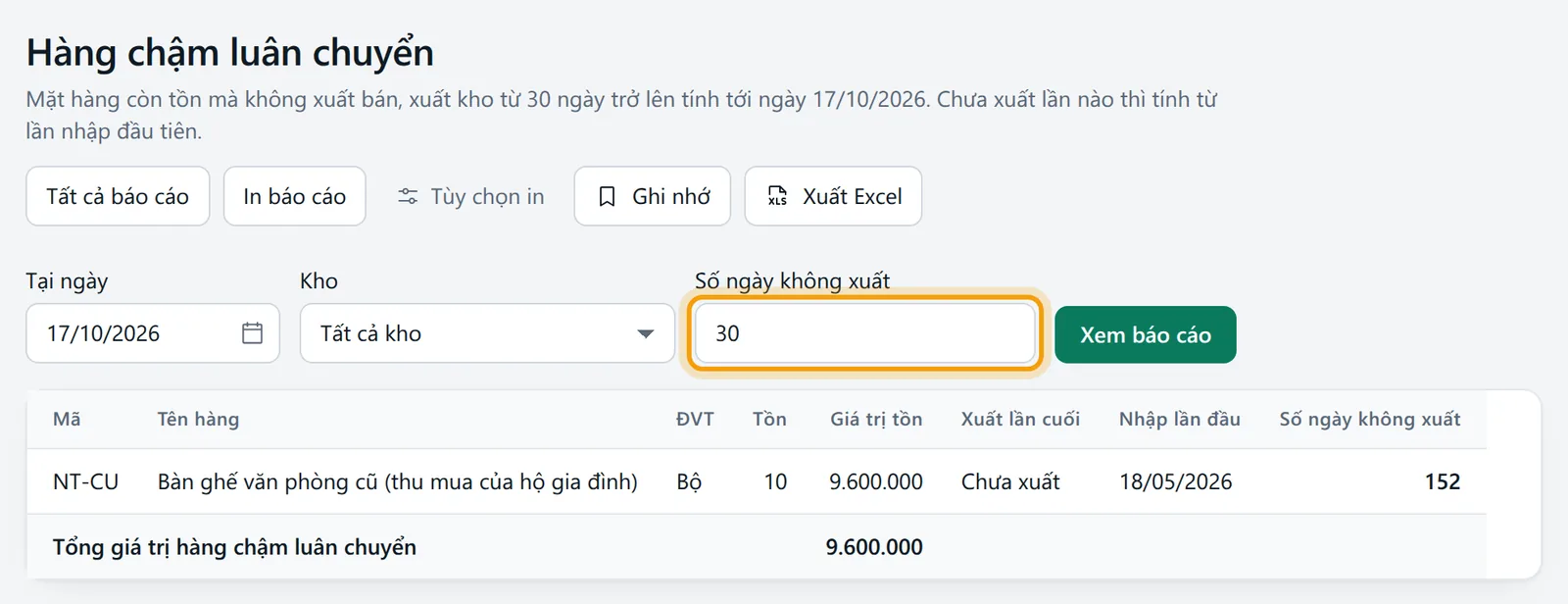Click the sliders icon beside Tùy chọn in
1568x604 pixels.
pos(408,196)
